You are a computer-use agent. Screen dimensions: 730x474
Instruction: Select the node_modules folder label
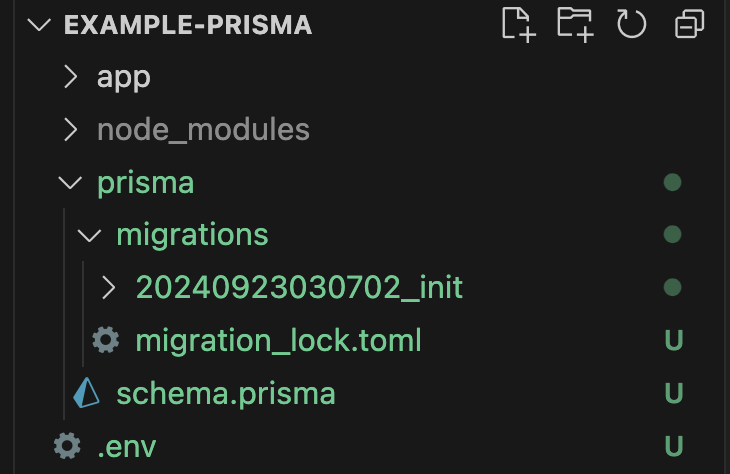click(203, 130)
